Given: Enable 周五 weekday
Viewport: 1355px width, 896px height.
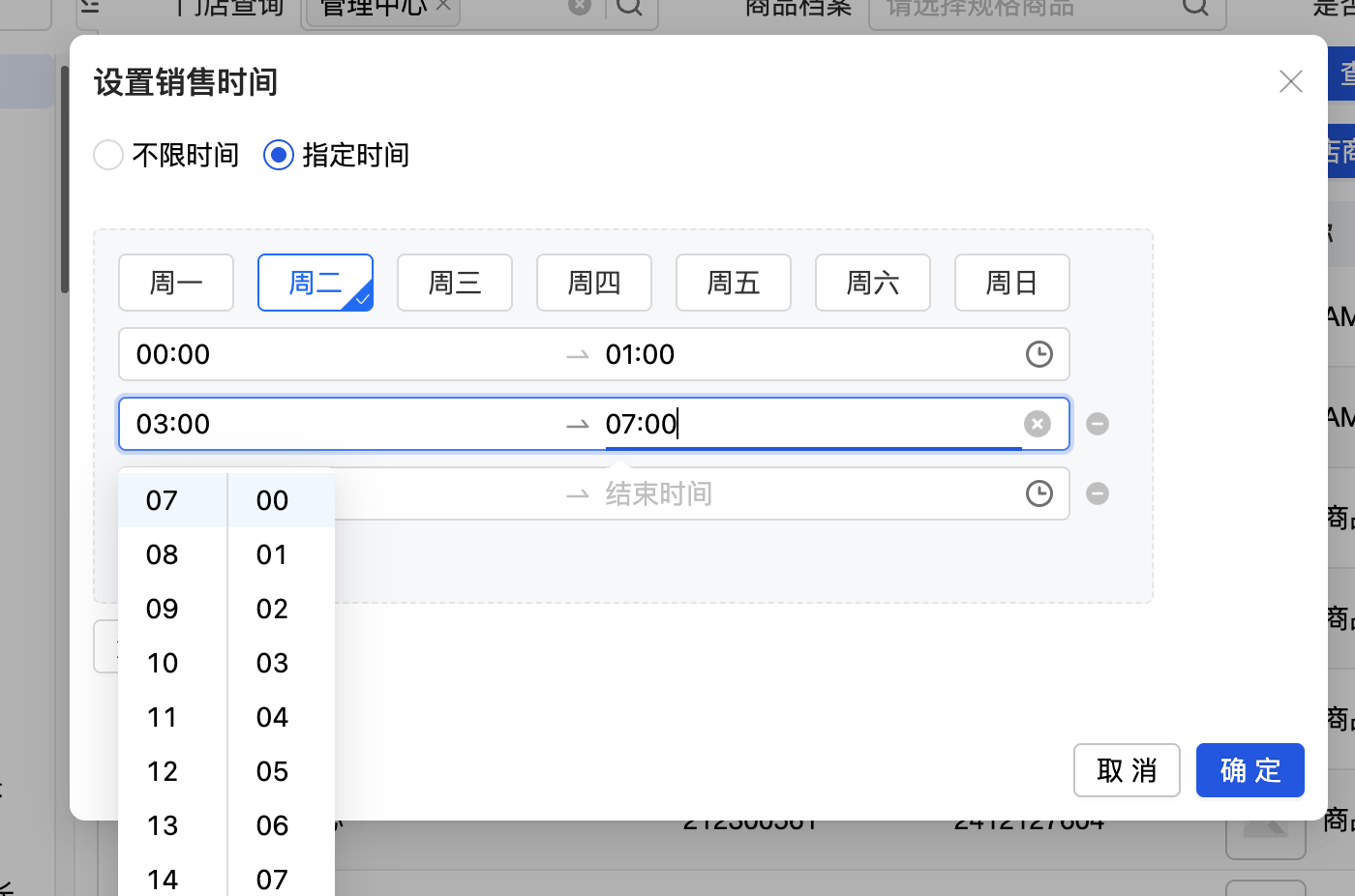Looking at the screenshot, I should pos(733,283).
